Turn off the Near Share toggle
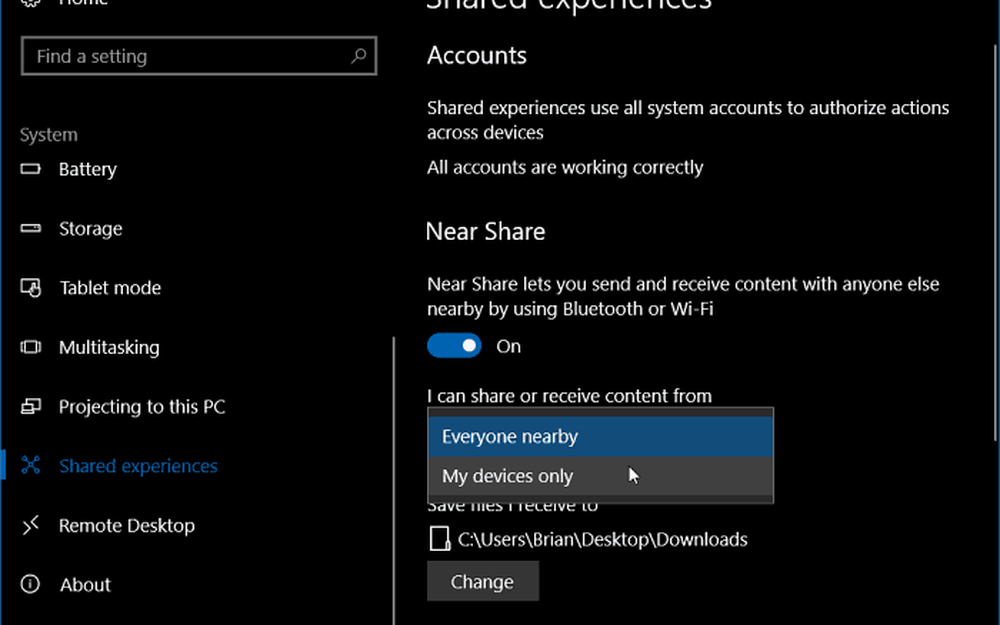This screenshot has width=1000, height=625. pos(454,346)
